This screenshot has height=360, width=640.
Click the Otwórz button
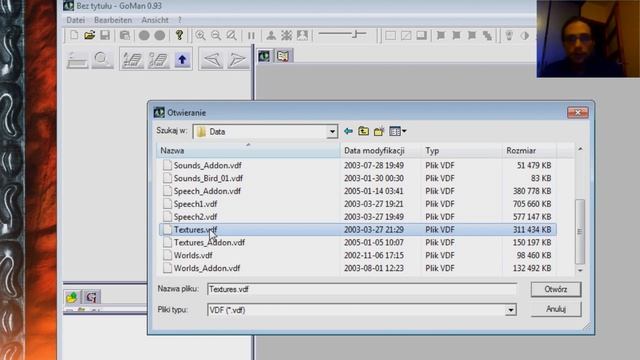(556, 289)
